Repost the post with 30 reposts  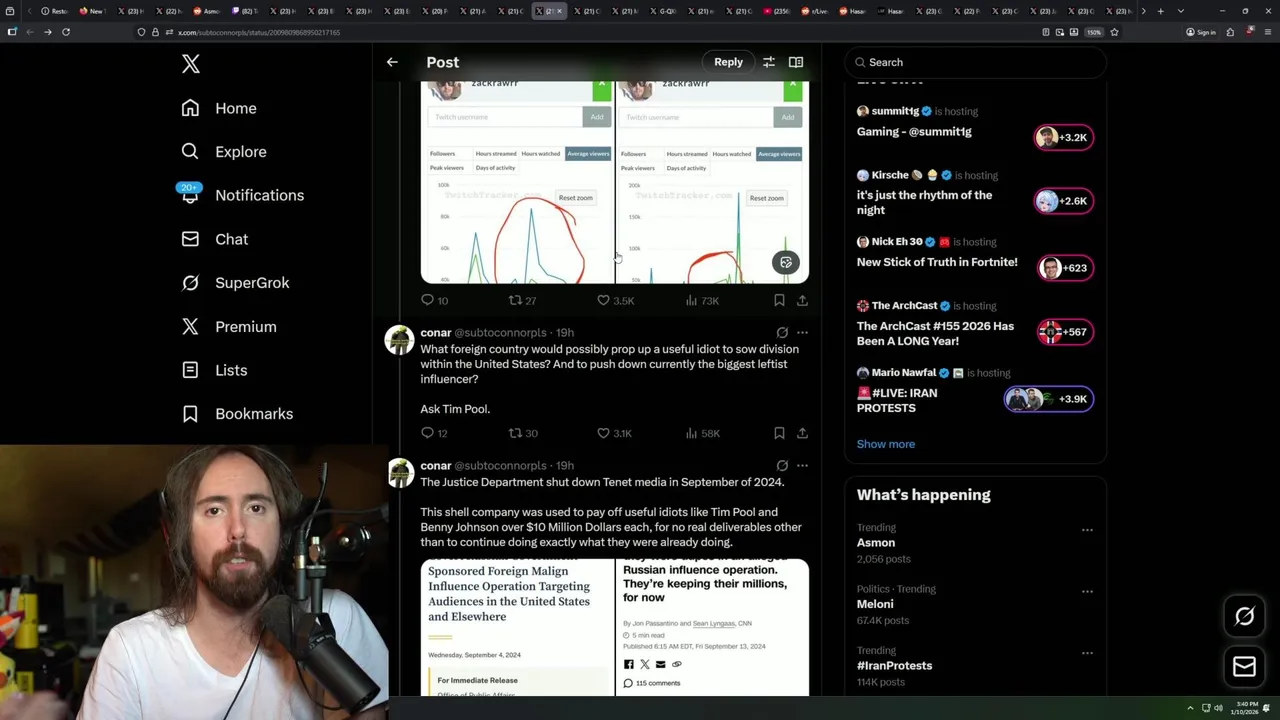click(x=523, y=433)
